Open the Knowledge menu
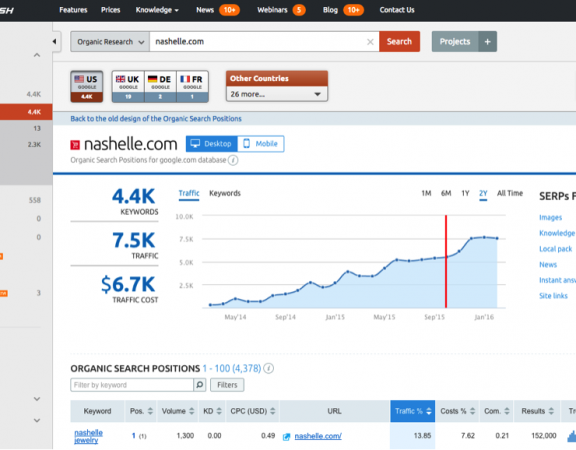 pyautogui.click(x=157, y=10)
